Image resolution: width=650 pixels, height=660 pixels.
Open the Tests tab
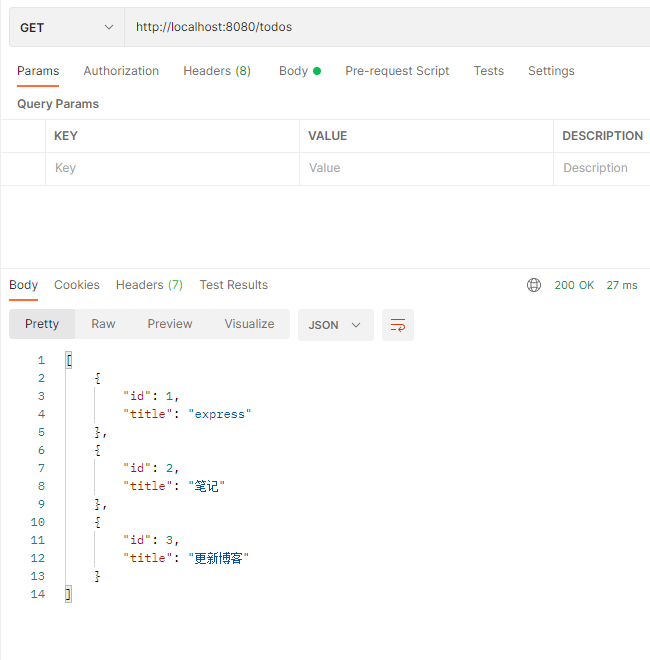(x=488, y=71)
